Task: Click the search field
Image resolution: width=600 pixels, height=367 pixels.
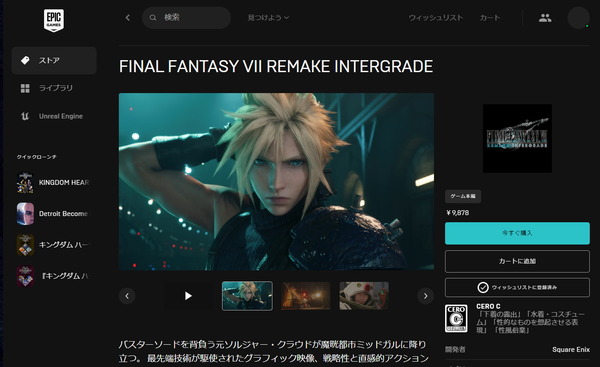Action: tap(186, 18)
